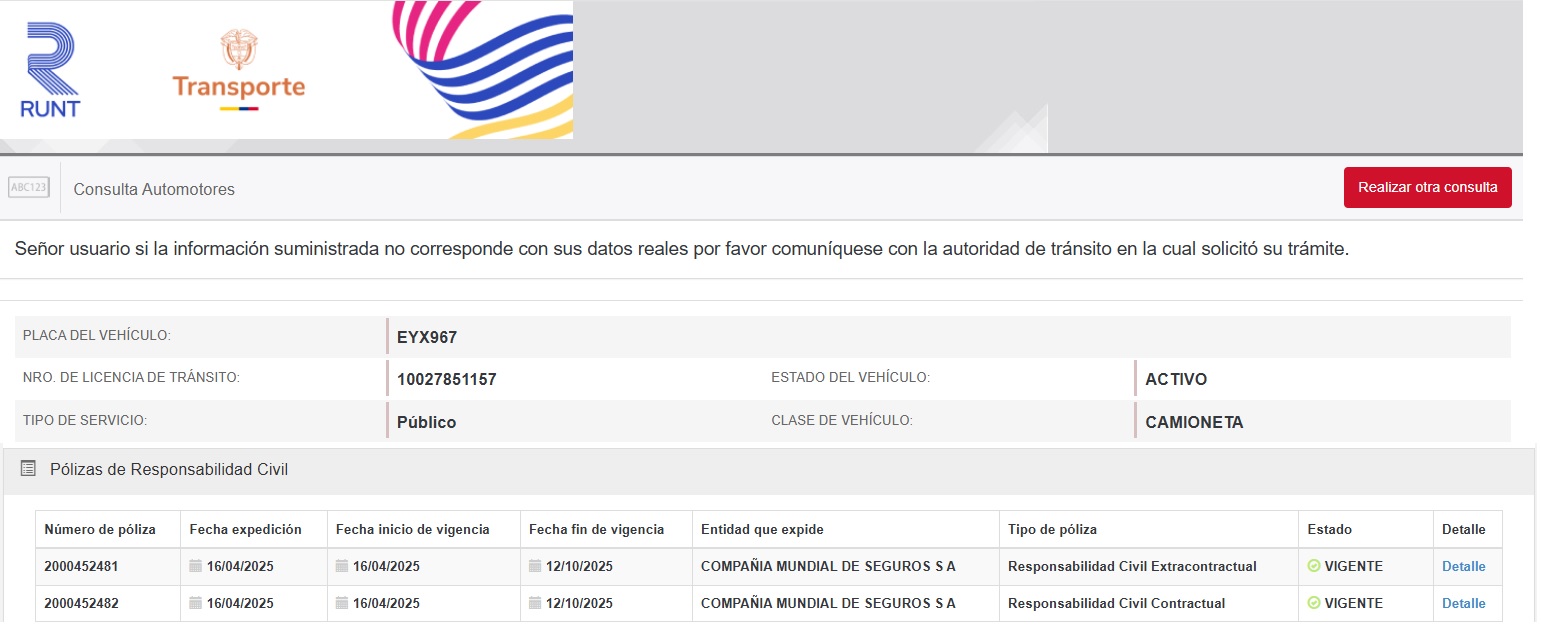Click calendar icon of Fecha inicio de vigencia for policy 2000452481
This screenshot has height=626, width=1541.
[x=342, y=566]
